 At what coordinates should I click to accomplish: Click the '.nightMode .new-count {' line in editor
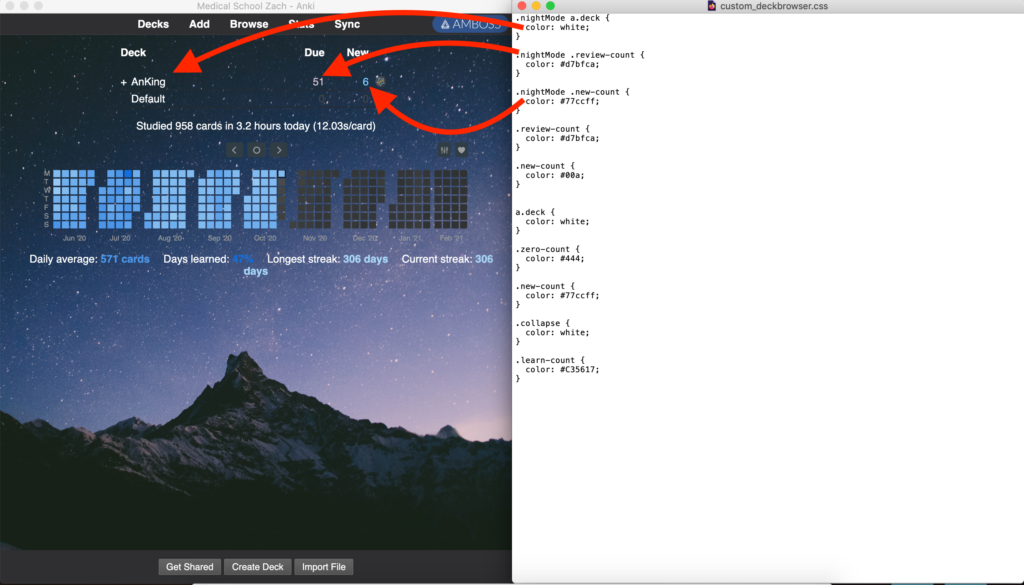point(572,92)
